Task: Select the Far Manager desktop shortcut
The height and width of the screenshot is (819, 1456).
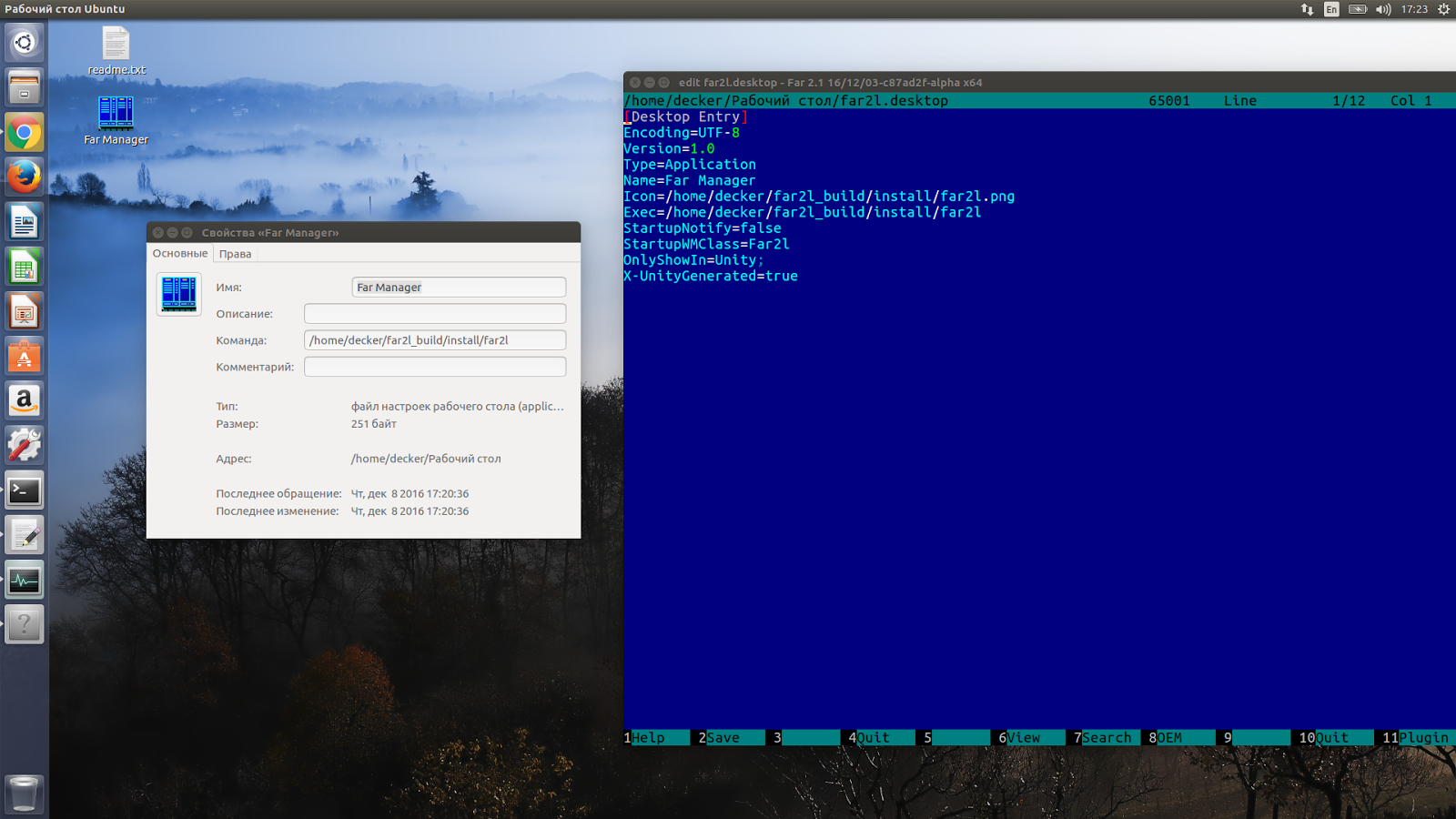Action: (x=116, y=121)
